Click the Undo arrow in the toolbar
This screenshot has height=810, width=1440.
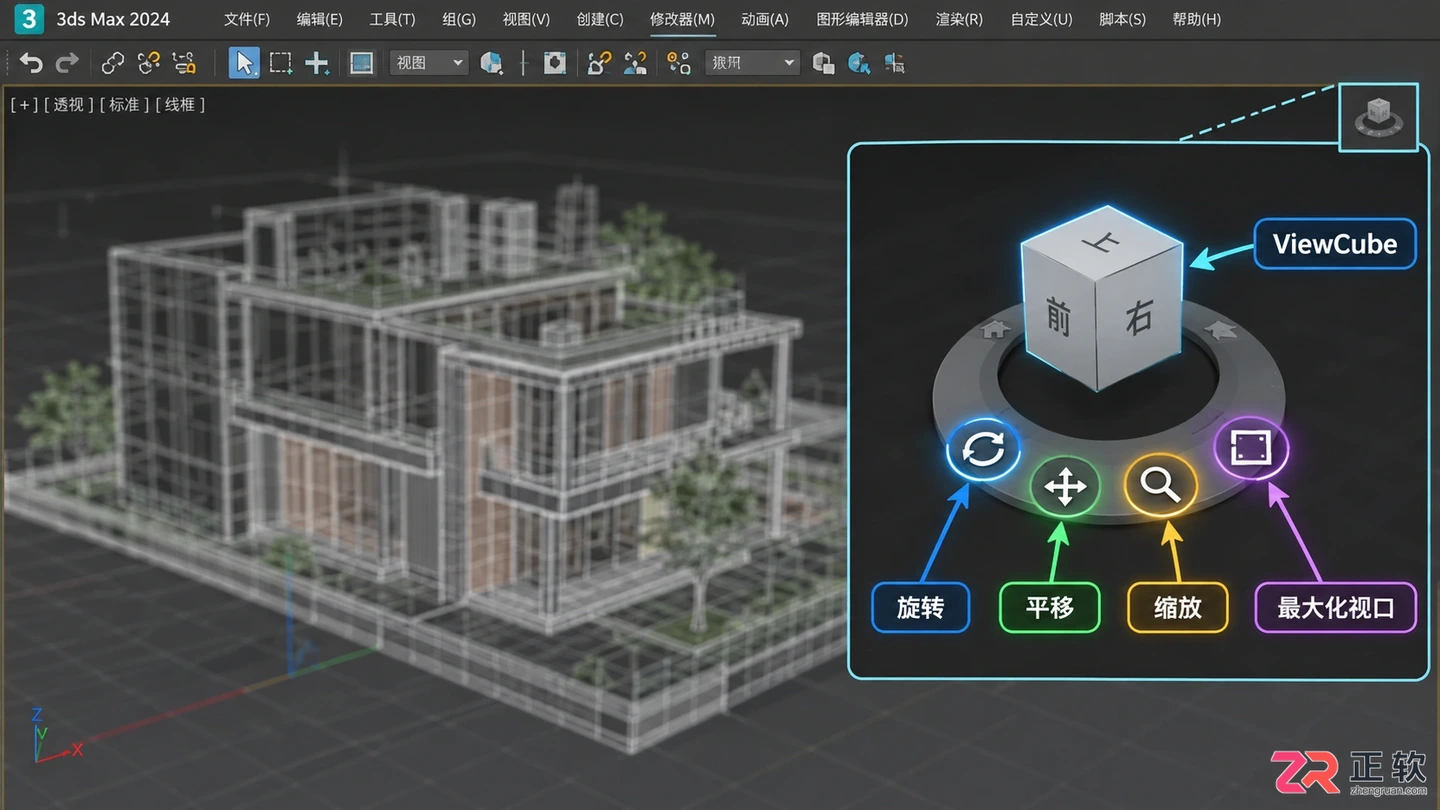pyautogui.click(x=31, y=64)
